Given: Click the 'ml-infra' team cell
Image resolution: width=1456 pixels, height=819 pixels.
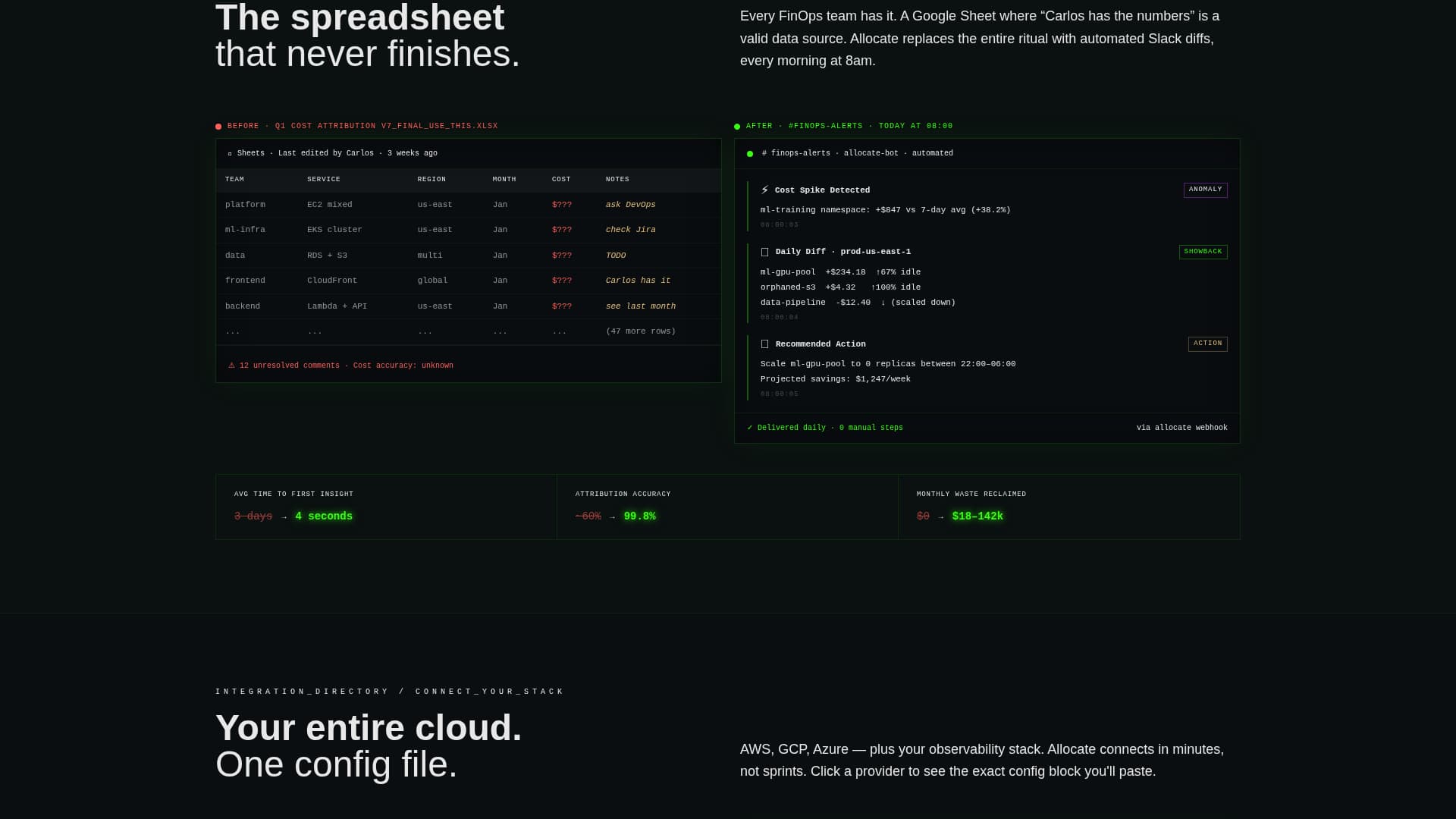Looking at the screenshot, I should (245, 230).
